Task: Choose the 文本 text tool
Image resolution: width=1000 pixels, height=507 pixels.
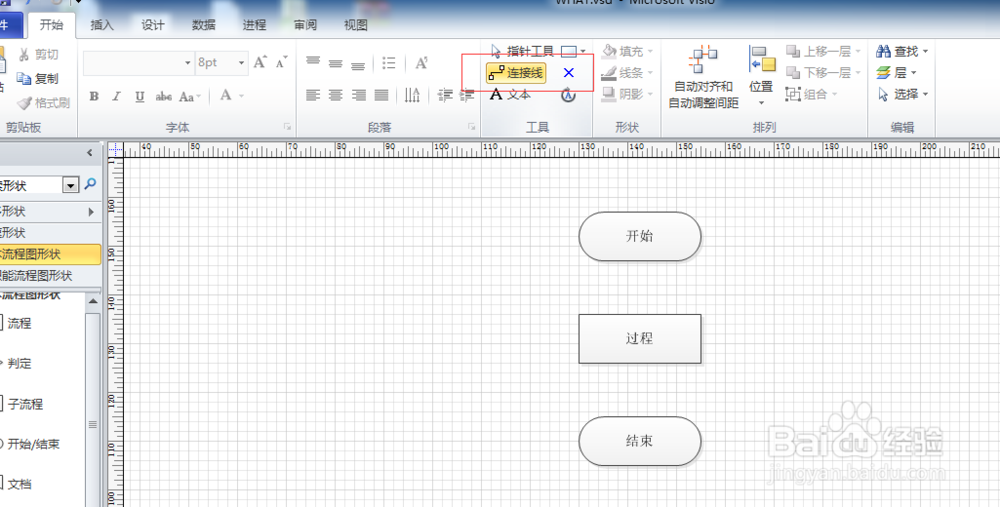Action: tap(510, 94)
